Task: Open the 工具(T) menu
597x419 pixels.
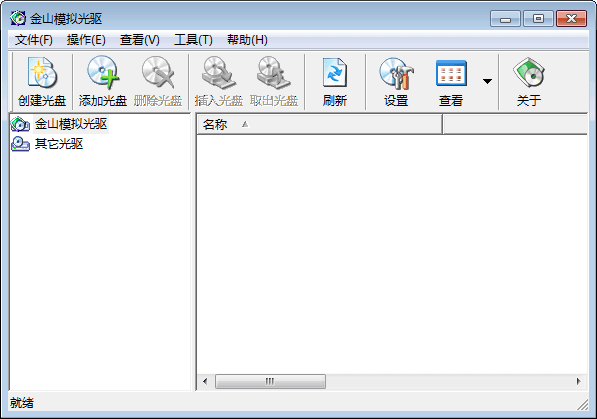Action: [193, 40]
